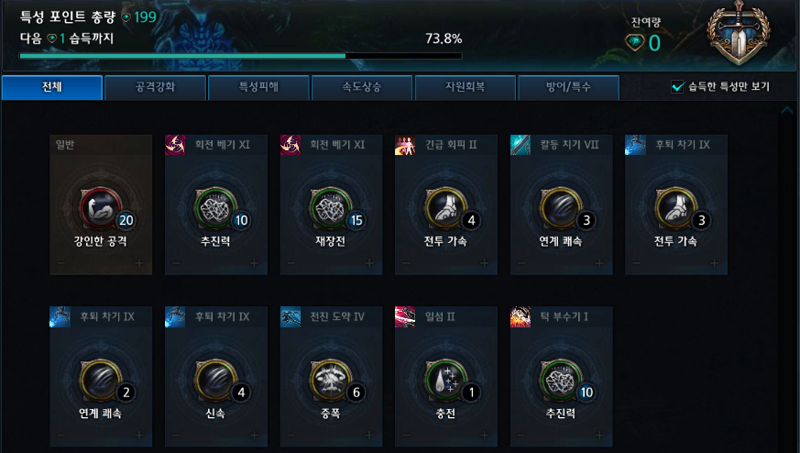This screenshot has width=800, height=453.
Task: Click the 신속 trait icon
Action: point(215,380)
